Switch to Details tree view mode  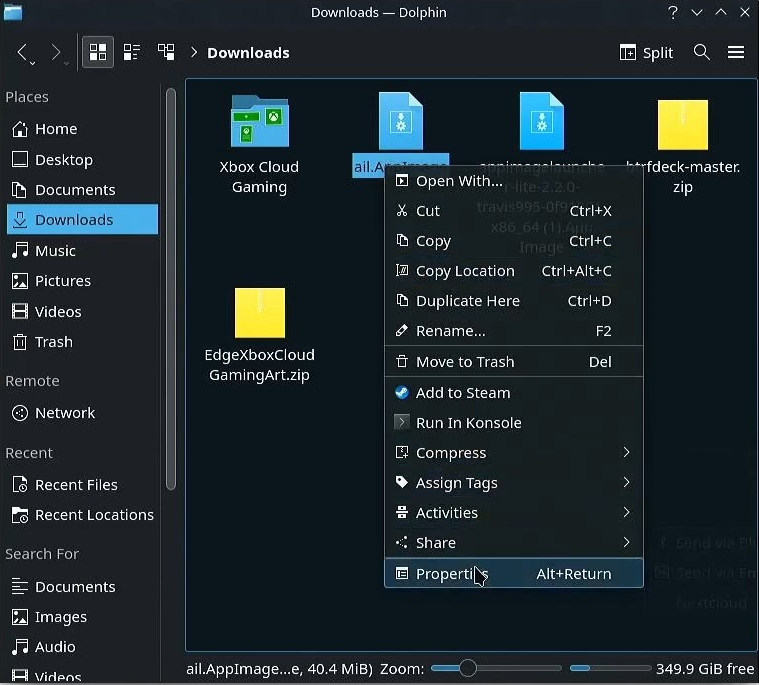166,52
